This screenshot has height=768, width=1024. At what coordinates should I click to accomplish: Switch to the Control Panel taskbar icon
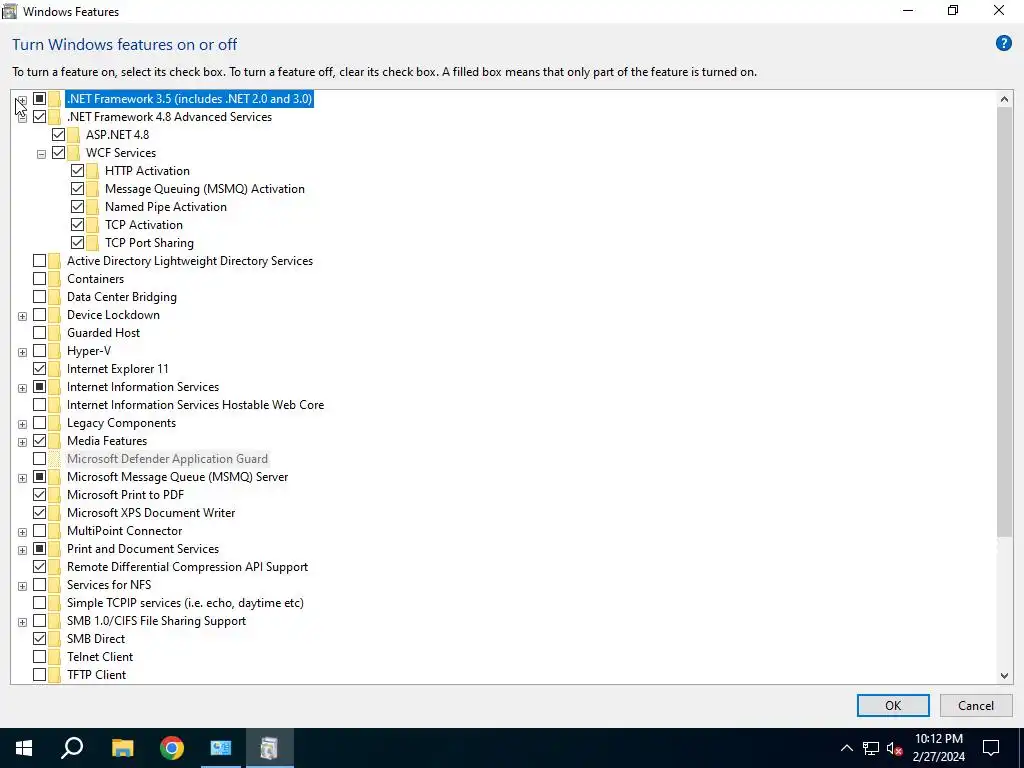[221, 748]
